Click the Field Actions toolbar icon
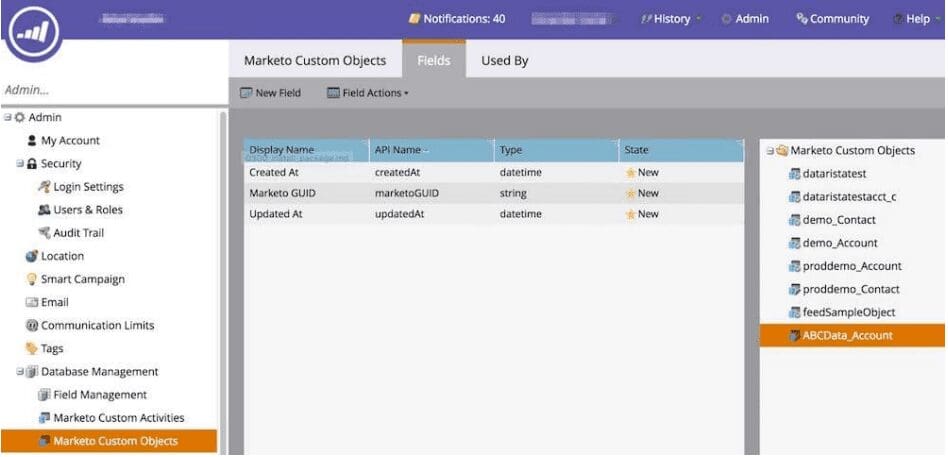 tap(333, 93)
